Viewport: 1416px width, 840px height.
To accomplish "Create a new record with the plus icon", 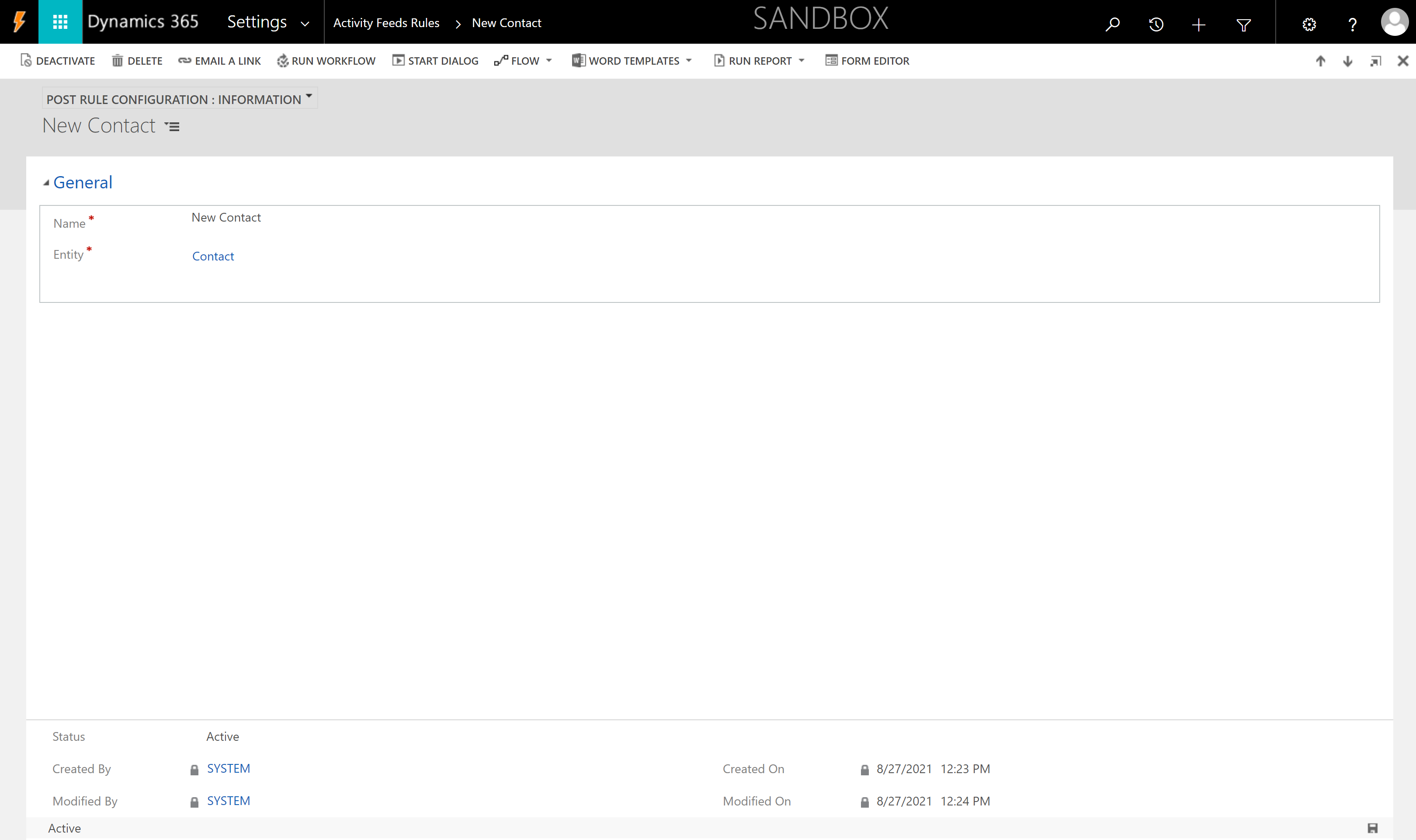I will [1198, 24].
